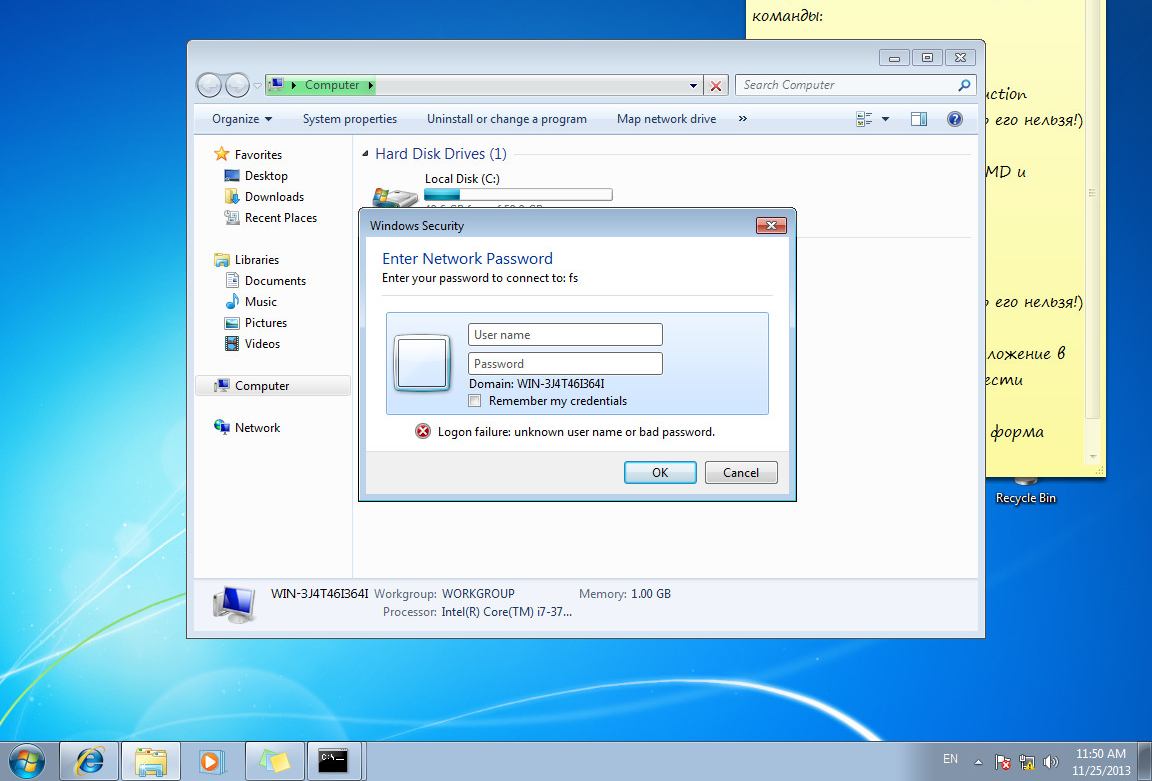Click the user account picture tile
This screenshot has width=1152, height=781.
pos(422,363)
